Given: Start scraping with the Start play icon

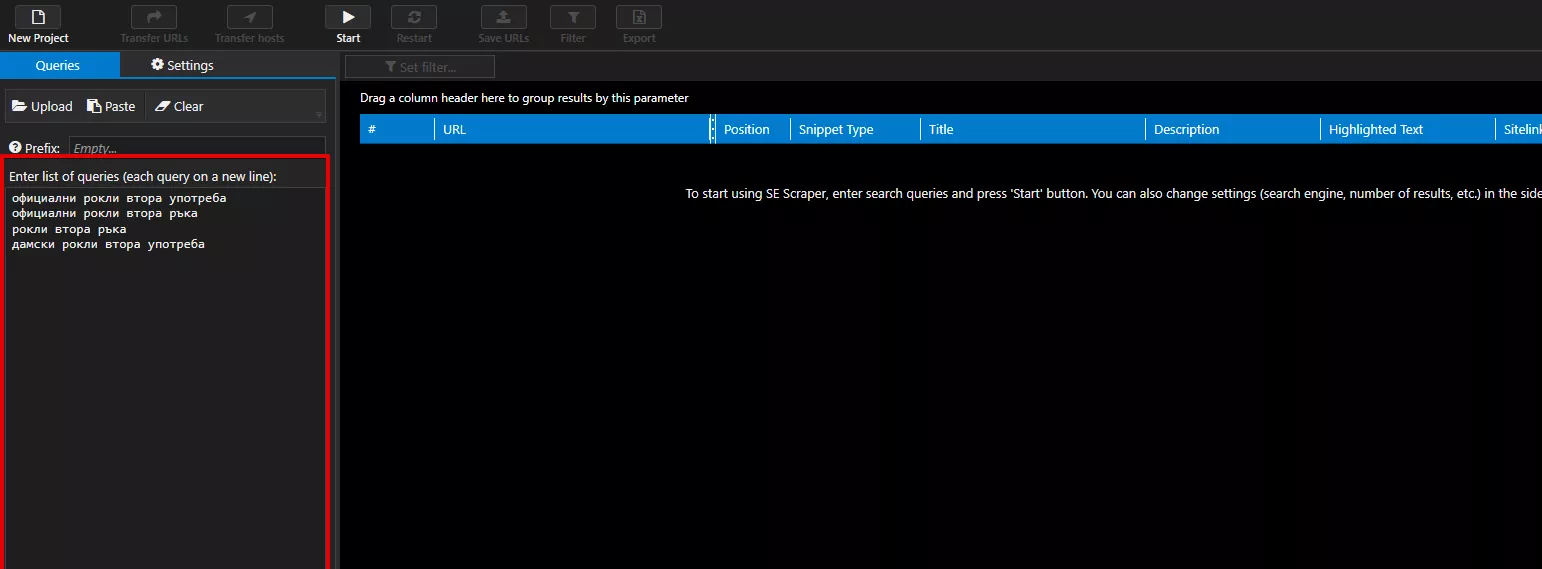Looking at the screenshot, I should tap(348, 17).
